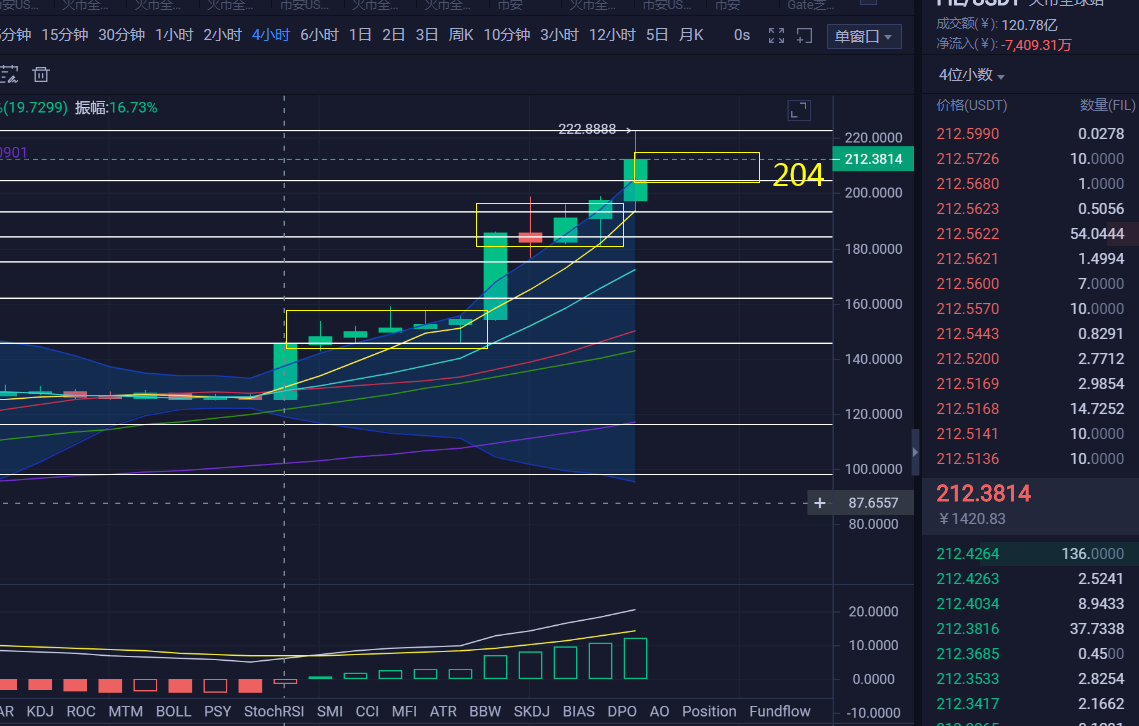The image size is (1139, 726).
Task: Toggle the KDJ indicator
Action: click(40, 711)
